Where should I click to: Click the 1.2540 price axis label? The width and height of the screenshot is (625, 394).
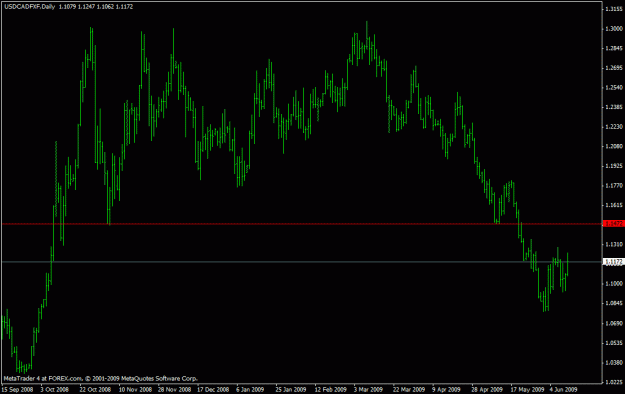615,87
